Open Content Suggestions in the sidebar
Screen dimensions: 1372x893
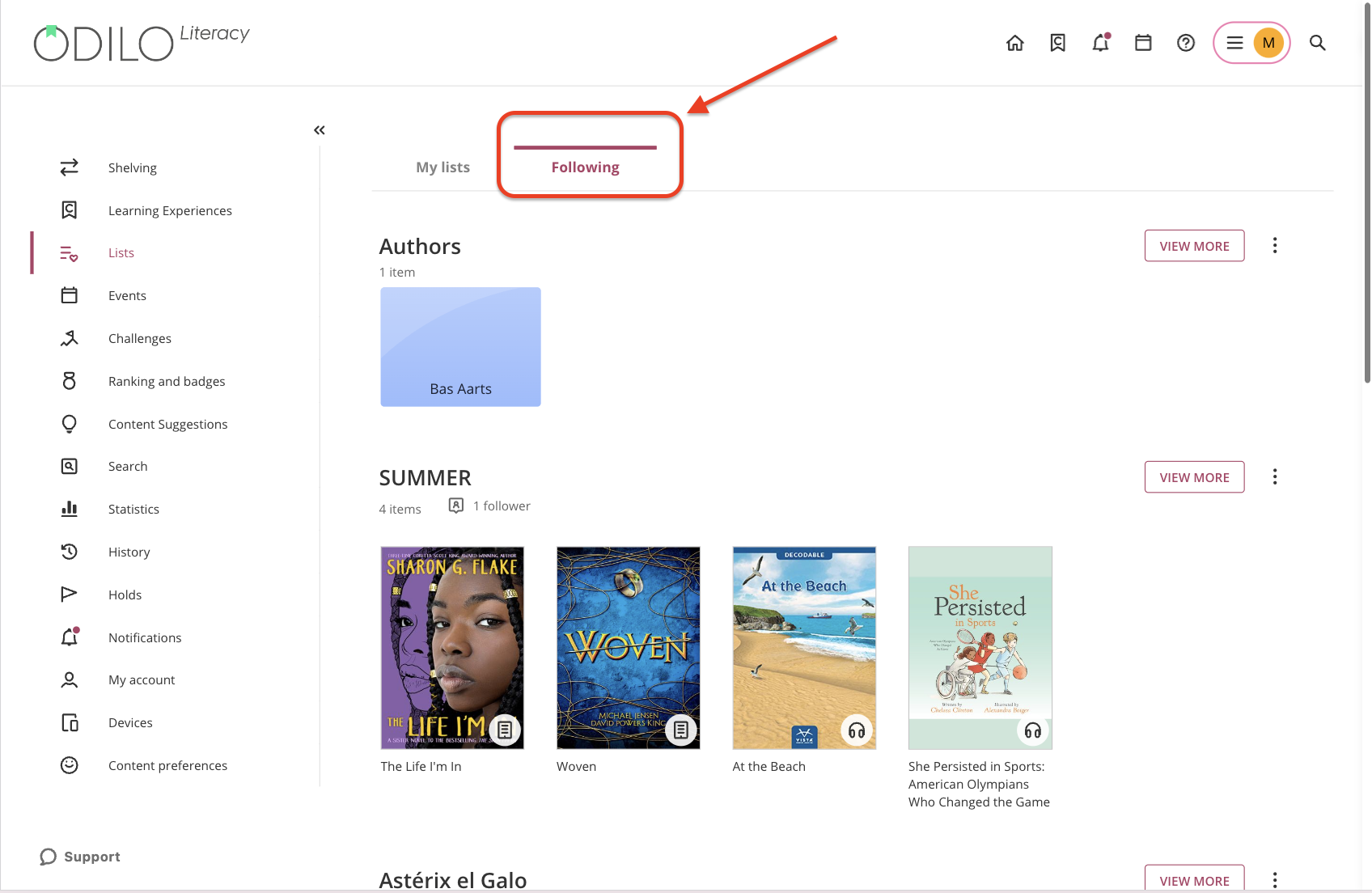[167, 424]
